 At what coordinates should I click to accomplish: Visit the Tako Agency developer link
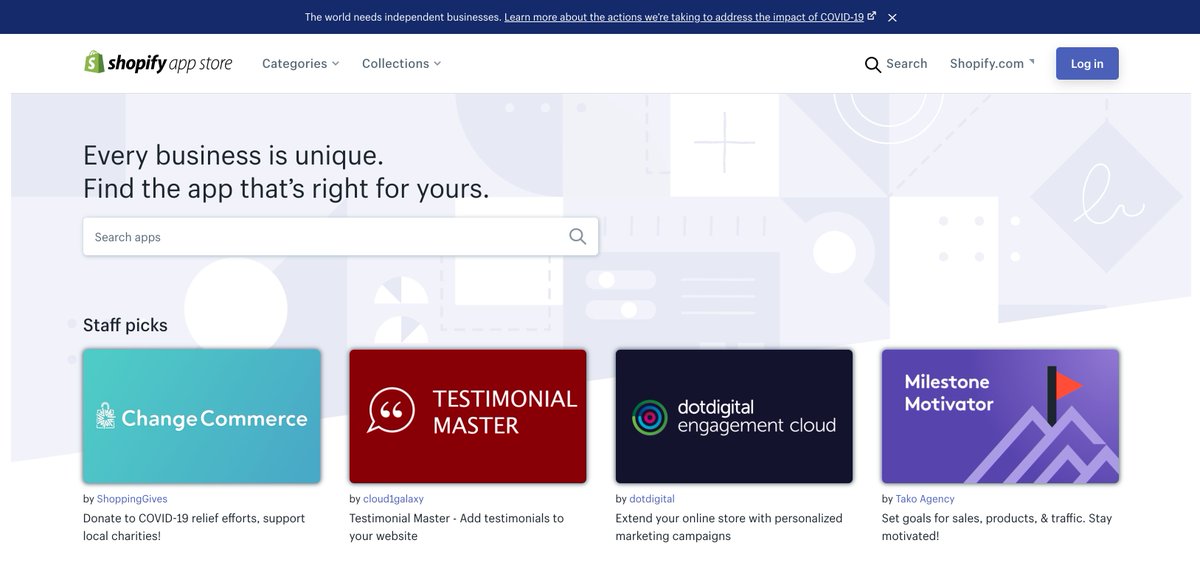[925, 498]
